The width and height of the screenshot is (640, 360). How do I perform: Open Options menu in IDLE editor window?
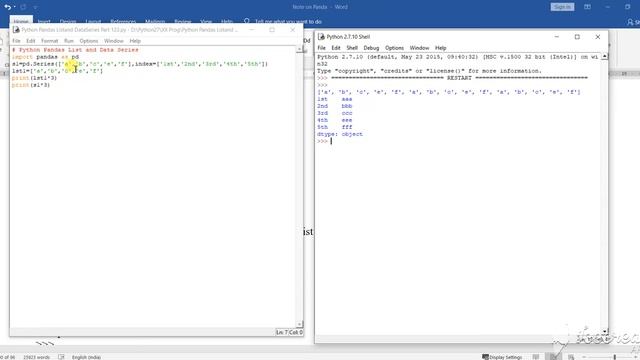(x=89, y=41)
